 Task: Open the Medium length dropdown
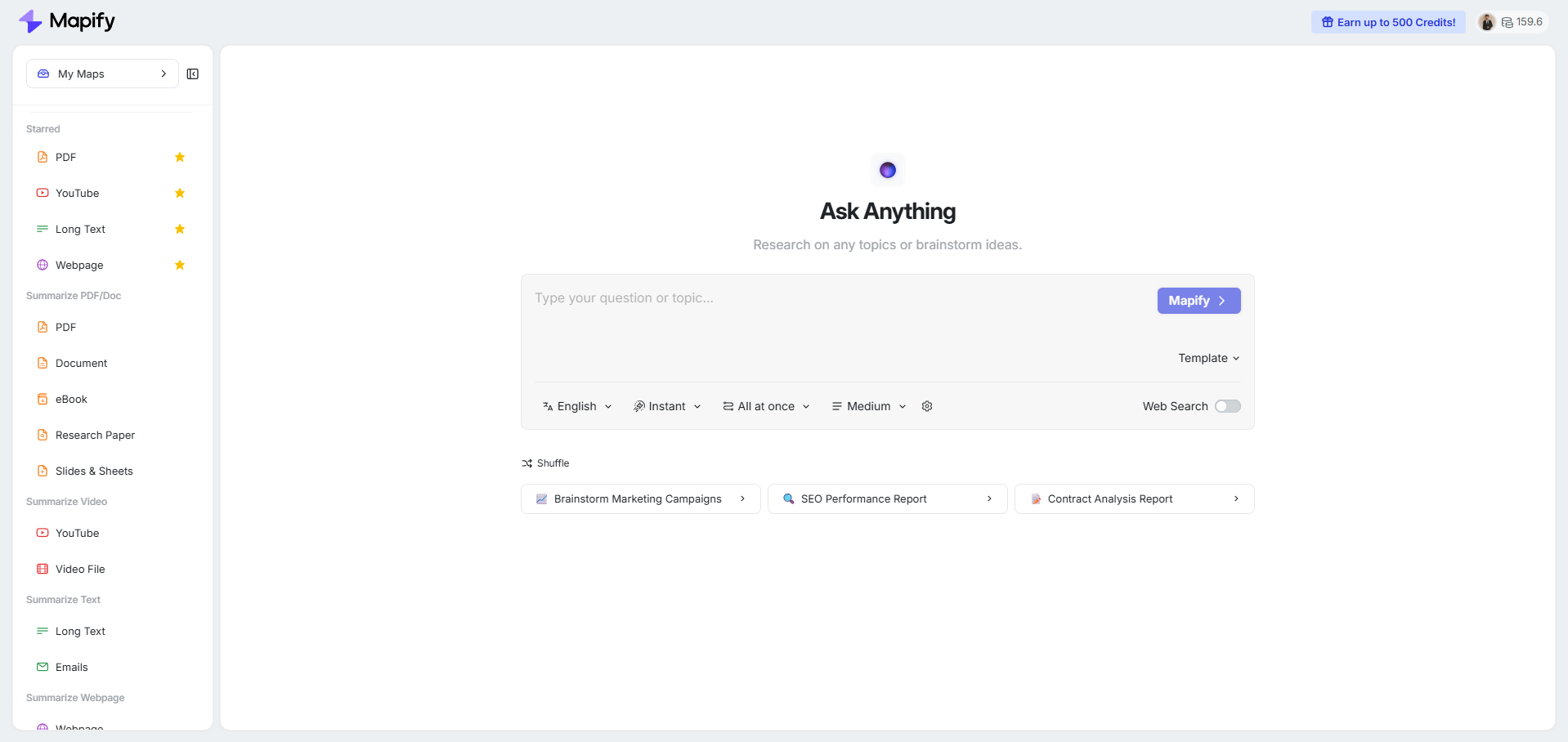click(869, 406)
